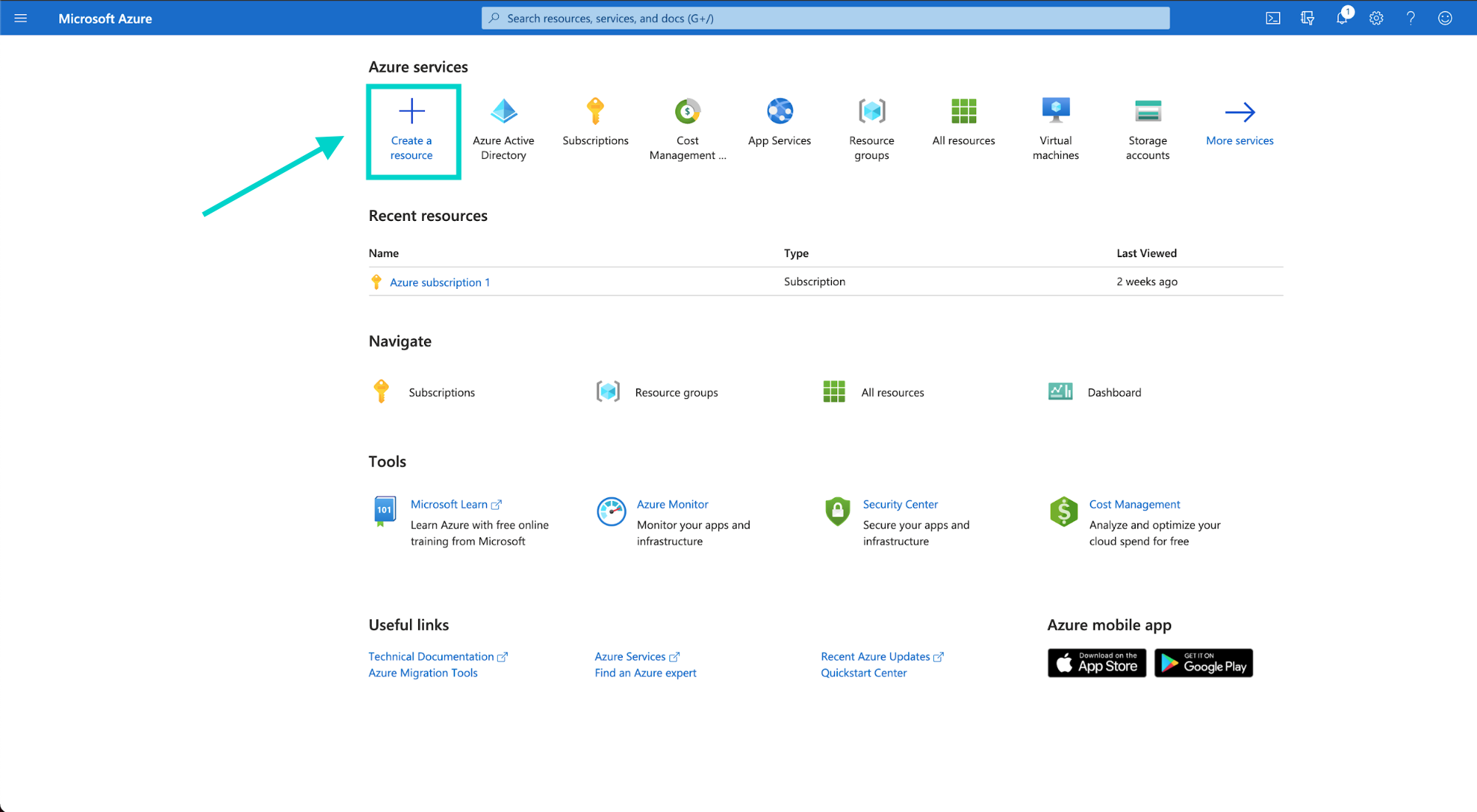Open Azure Migration Tools link
1477x812 pixels.
tap(423, 672)
